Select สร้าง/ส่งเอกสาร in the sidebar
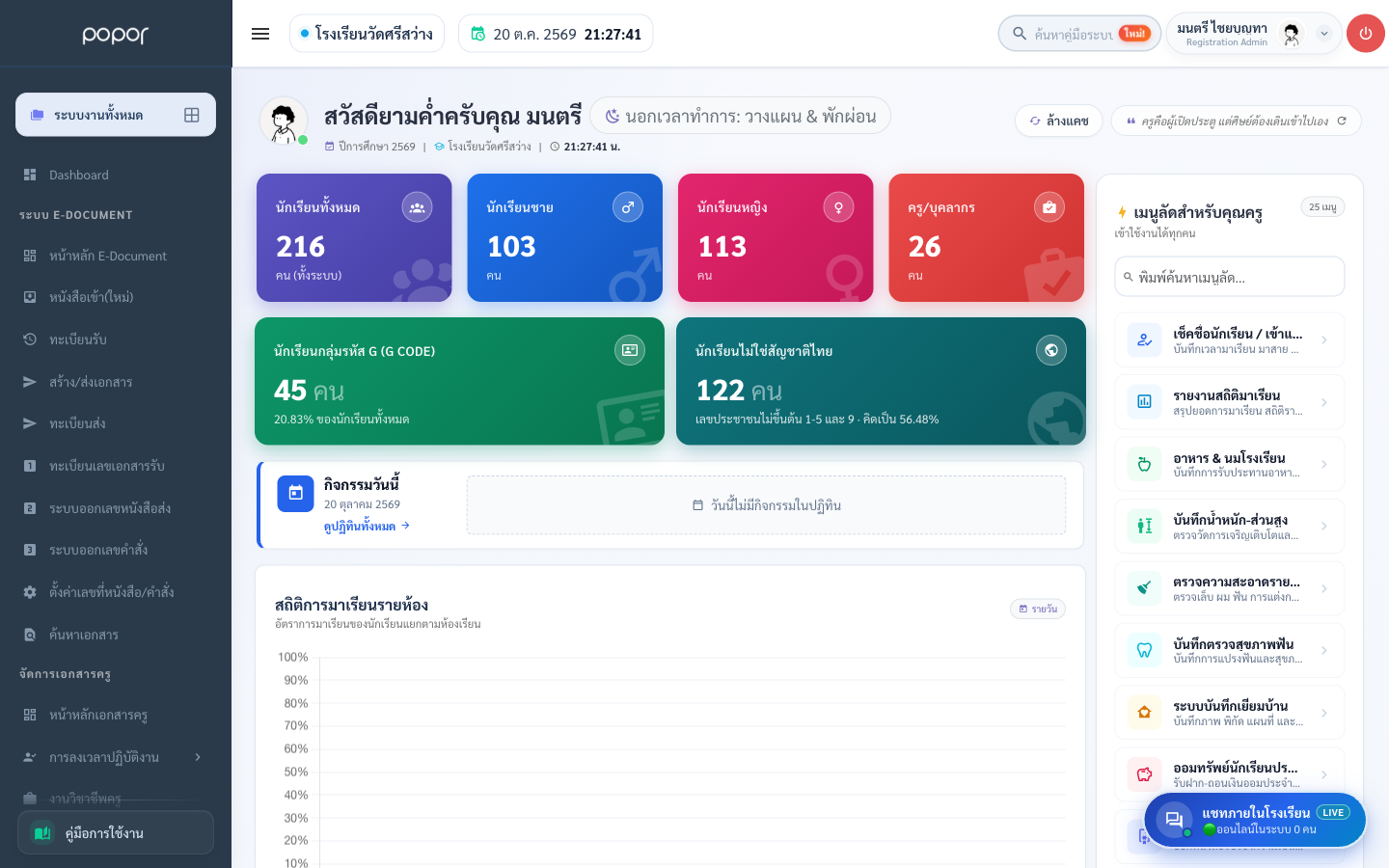This screenshot has width=1389, height=868. click(116, 382)
